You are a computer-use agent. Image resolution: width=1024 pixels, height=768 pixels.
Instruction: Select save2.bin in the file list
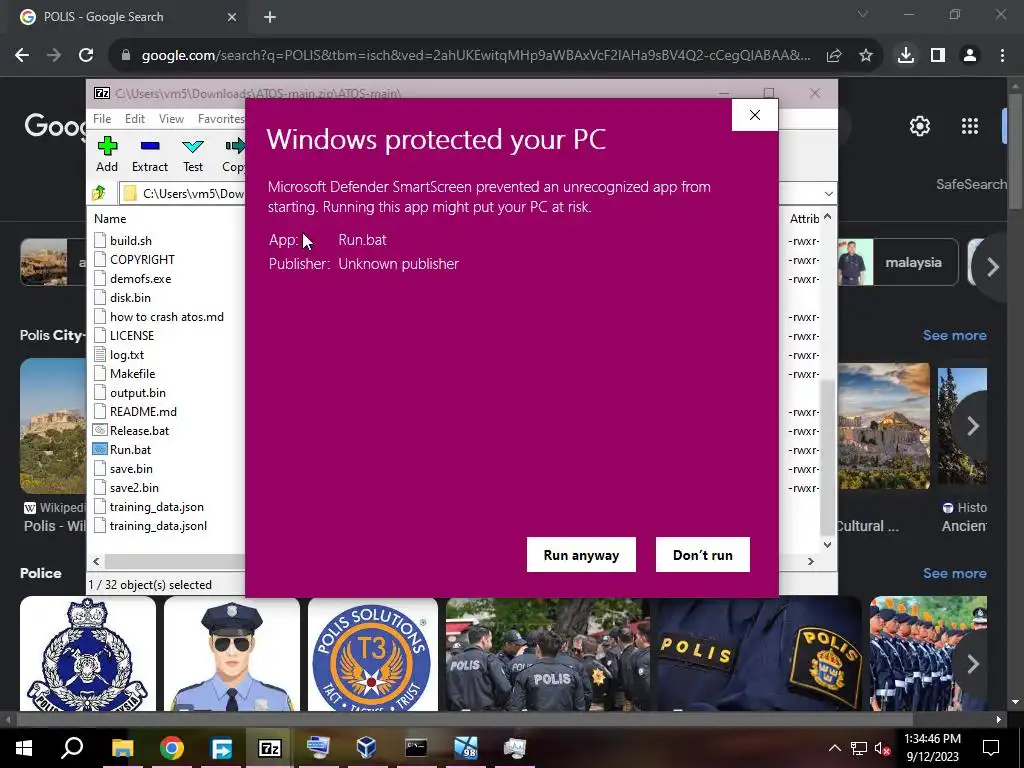134,488
